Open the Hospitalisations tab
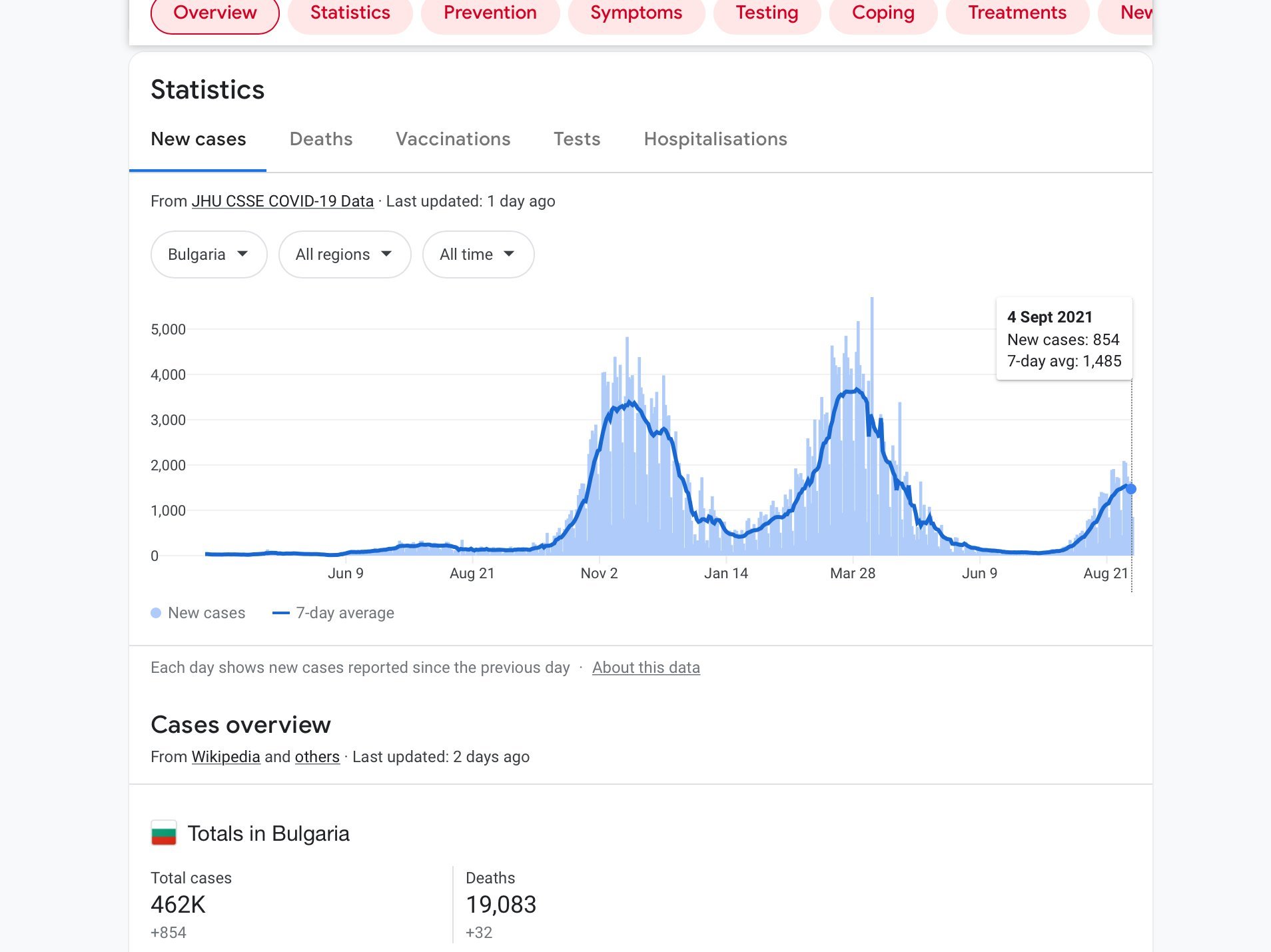The height and width of the screenshot is (952, 1271). [715, 139]
